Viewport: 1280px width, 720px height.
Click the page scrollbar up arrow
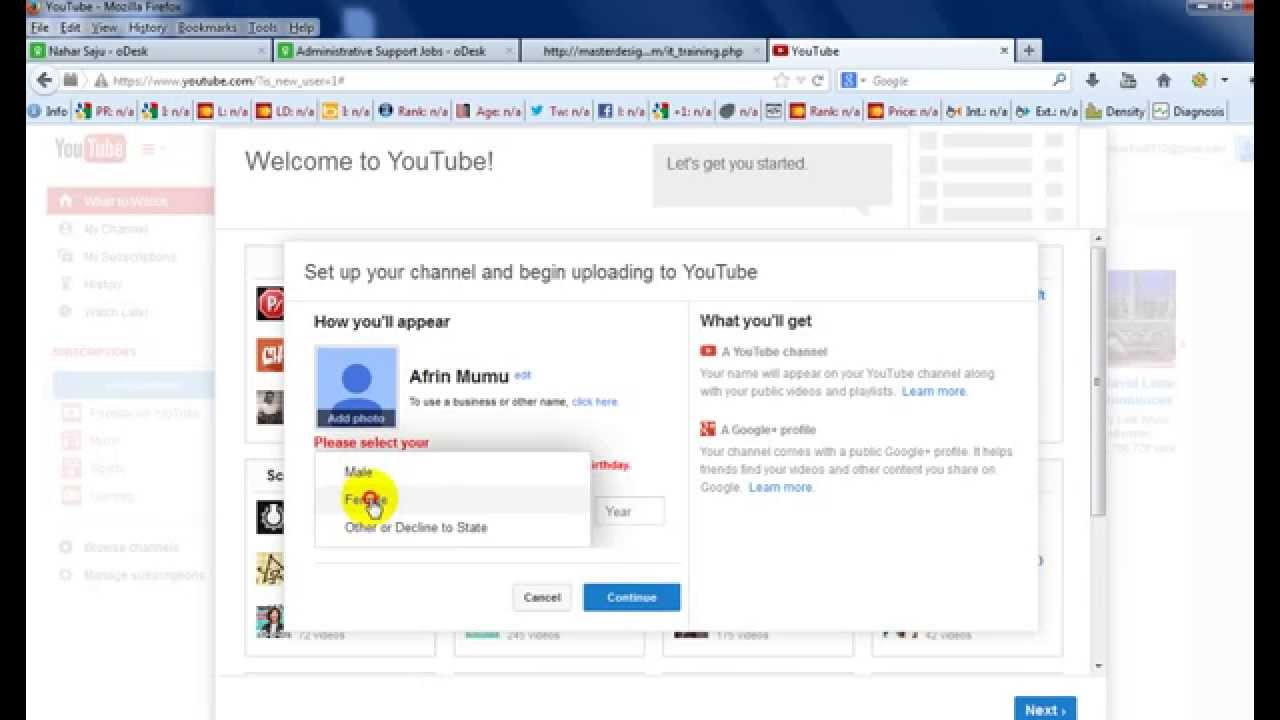point(1099,239)
